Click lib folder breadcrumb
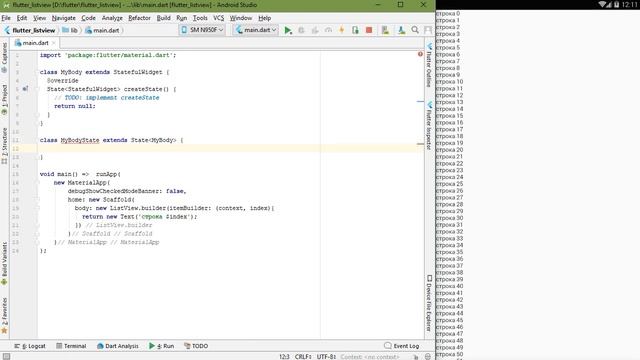The height and width of the screenshot is (360, 640). [70, 30]
